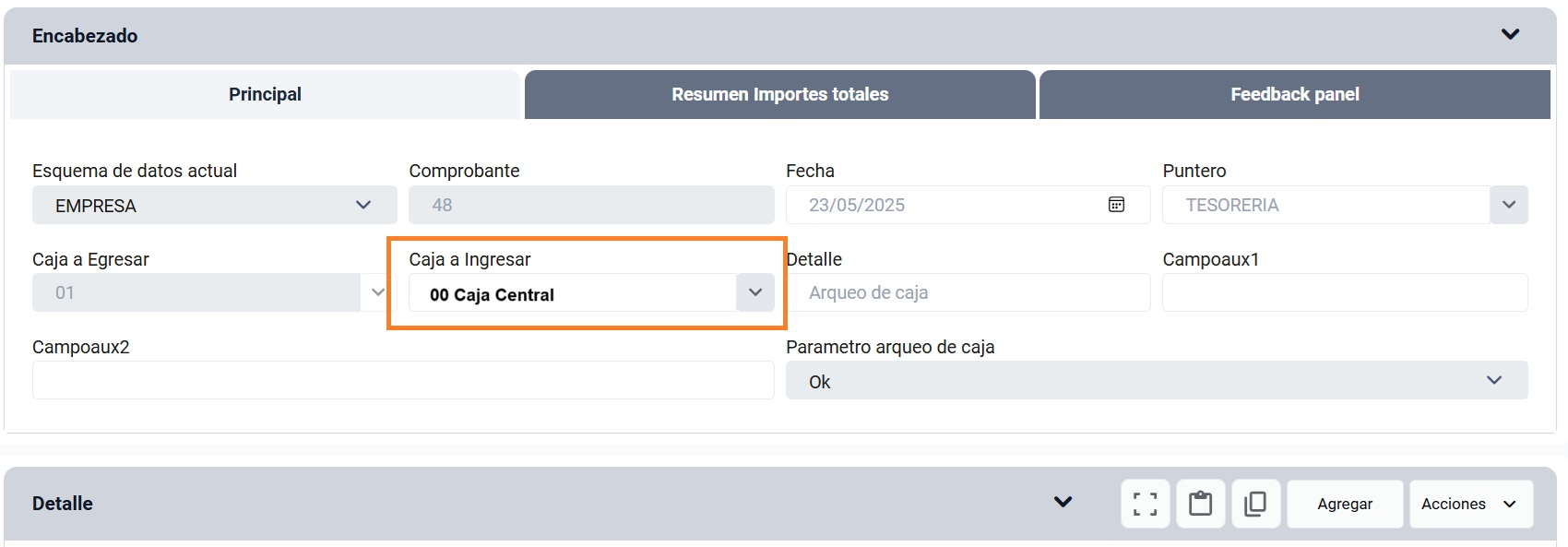Click the fullscreen expand icon in Detalle

click(1146, 504)
